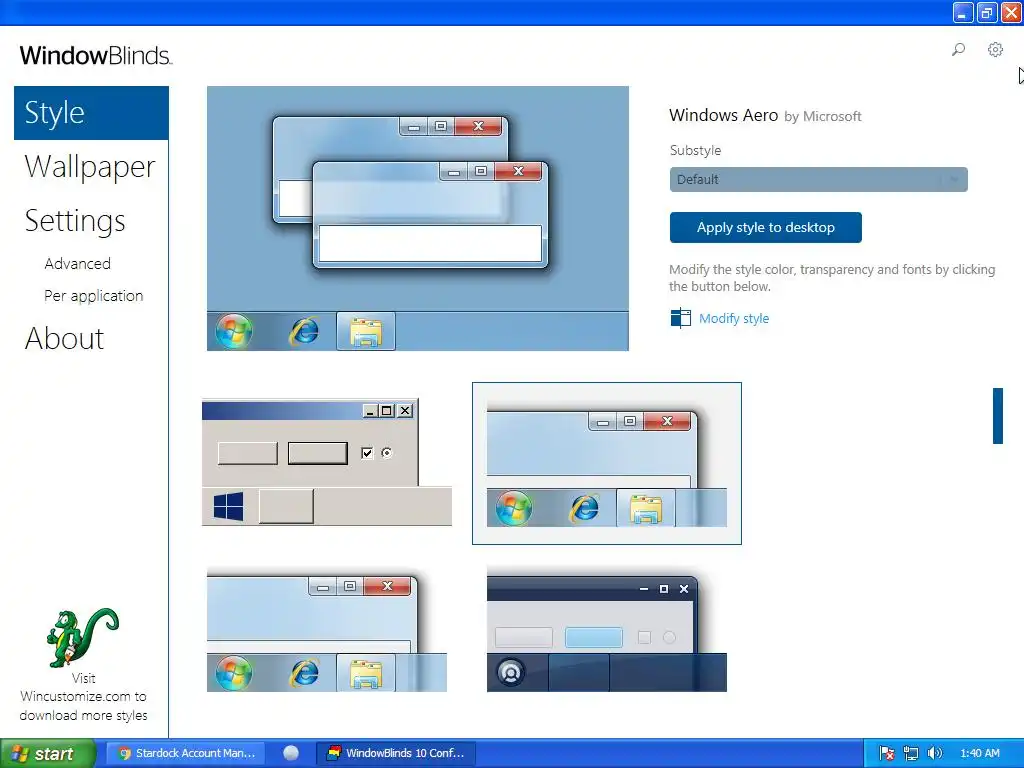The width and height of the screenshot is (1024, 768).
Task: Go to Advanced settings
Action: 78,263
